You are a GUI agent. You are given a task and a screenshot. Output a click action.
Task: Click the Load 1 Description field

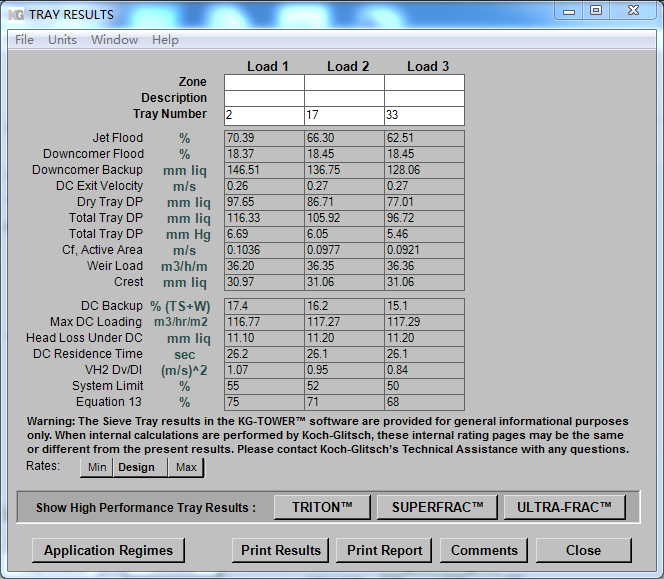click(x=264, y=98)
